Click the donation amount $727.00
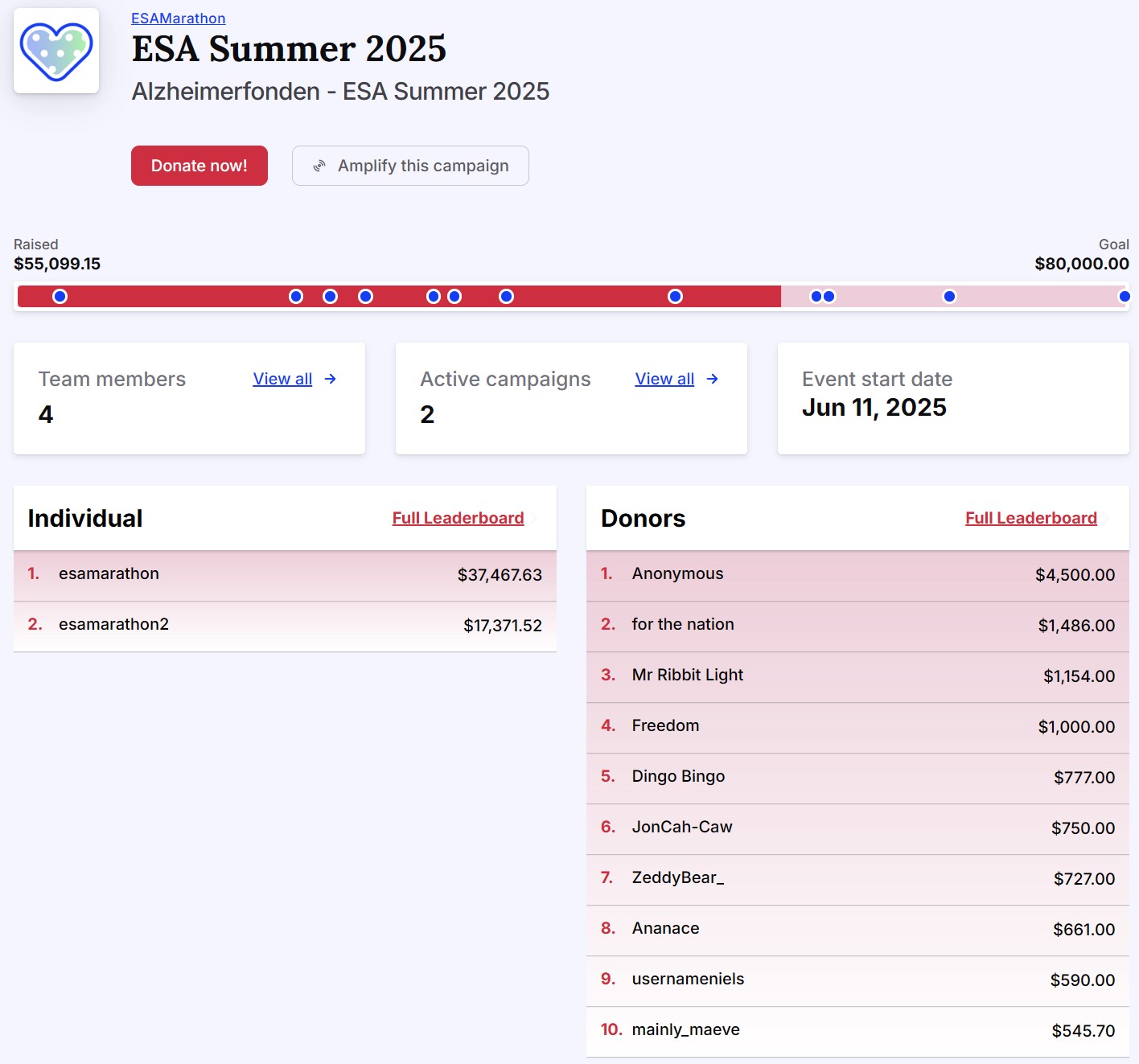 [x=1084, y=879]
